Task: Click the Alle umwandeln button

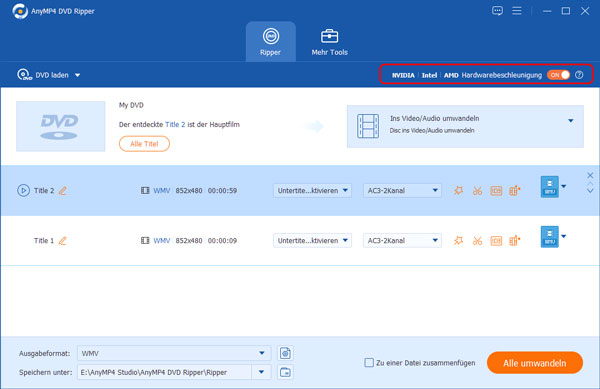Action: [x=535, y=363]
